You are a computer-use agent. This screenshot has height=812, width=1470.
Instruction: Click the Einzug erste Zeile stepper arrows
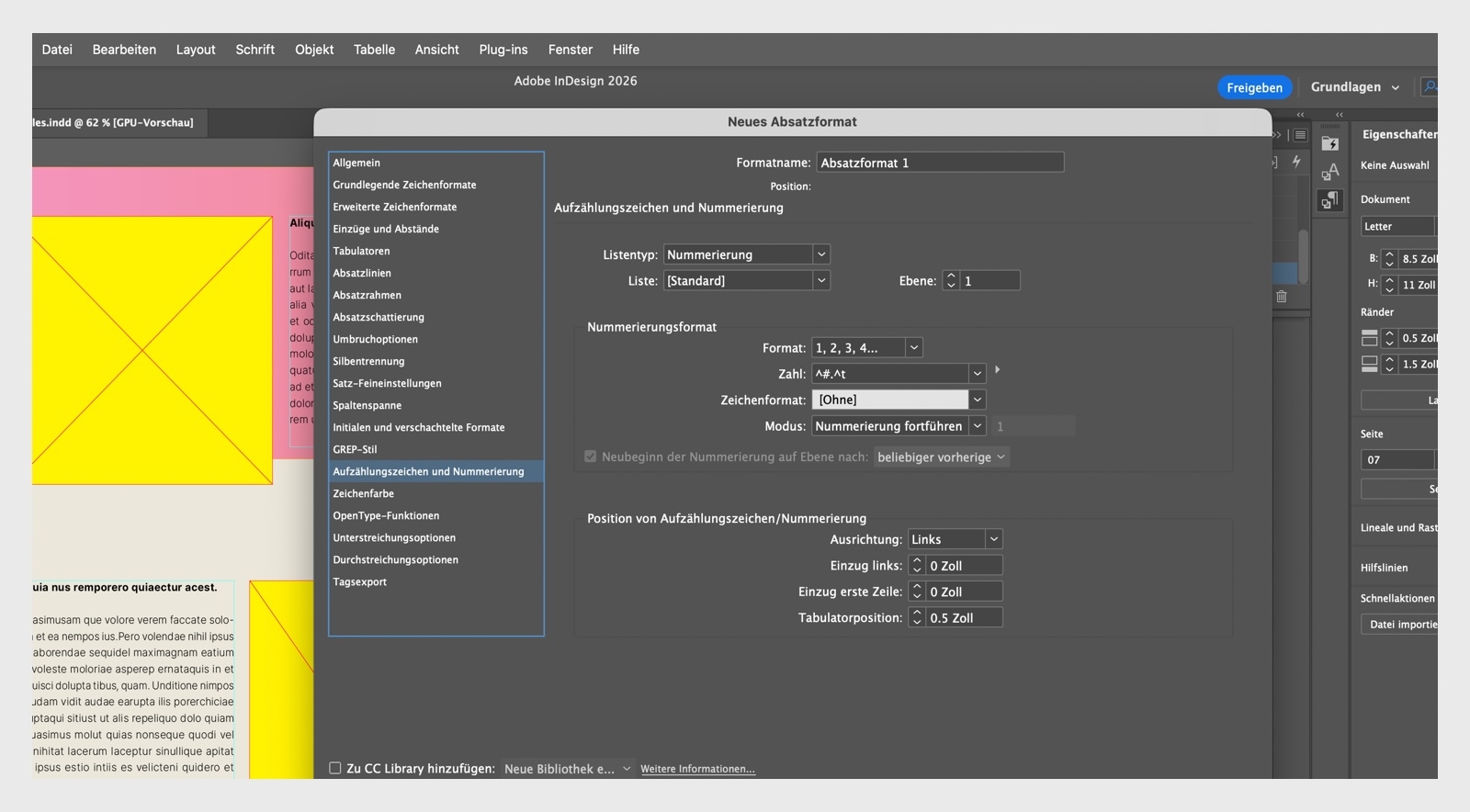pos(916,592)
